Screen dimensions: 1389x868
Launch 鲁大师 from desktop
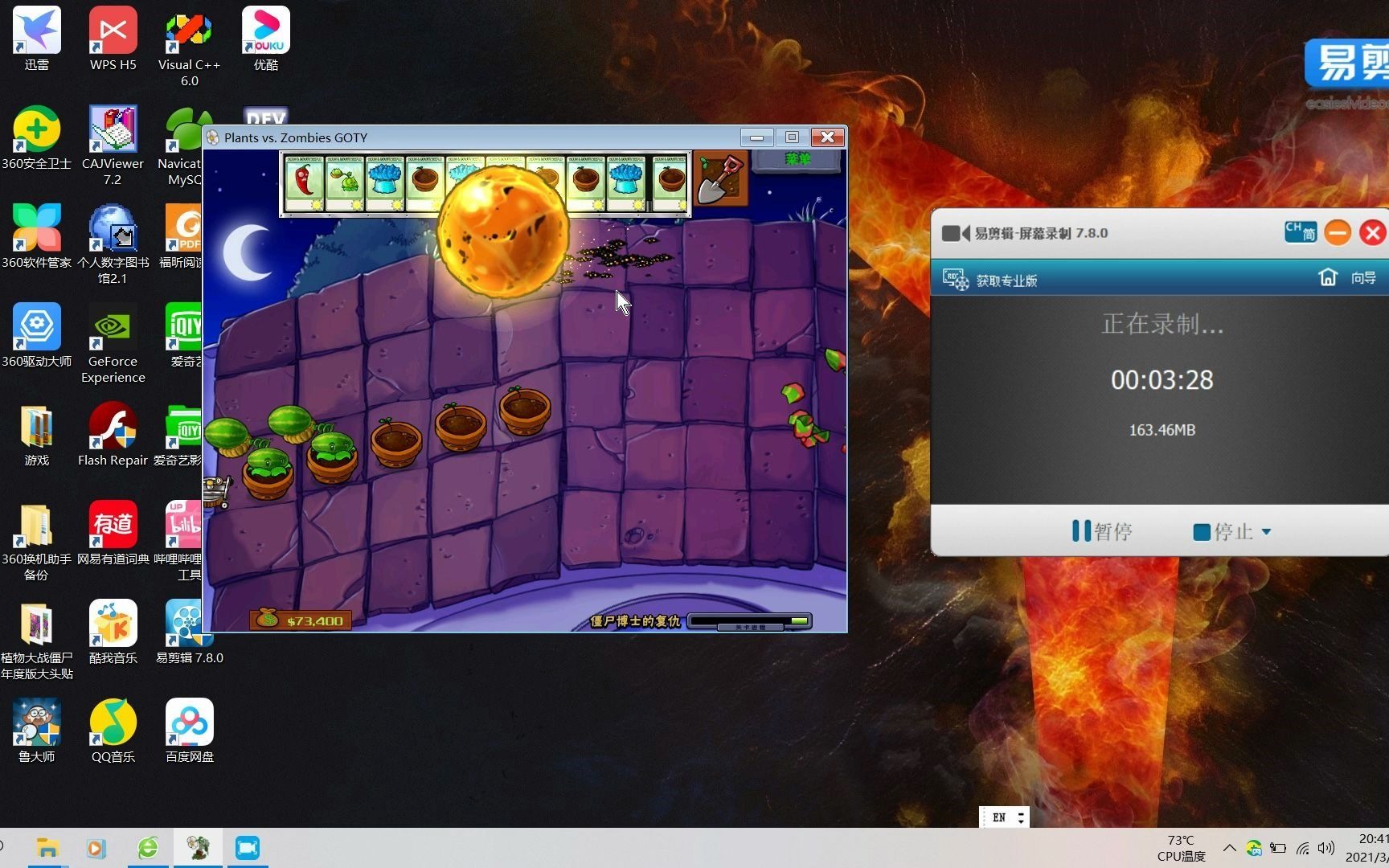point(37,731)
